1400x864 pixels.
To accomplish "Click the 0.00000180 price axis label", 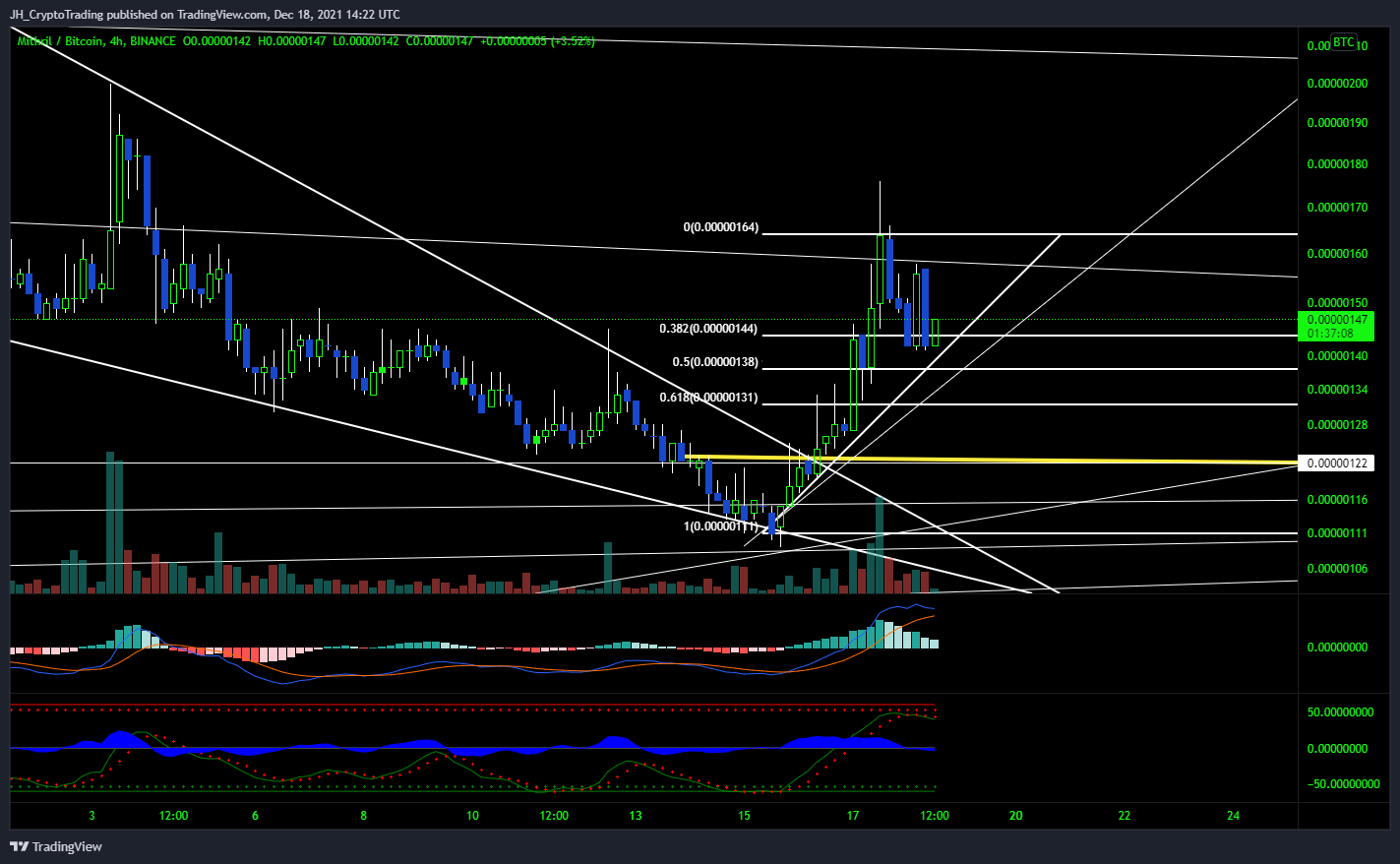I will click(1337, 164).
